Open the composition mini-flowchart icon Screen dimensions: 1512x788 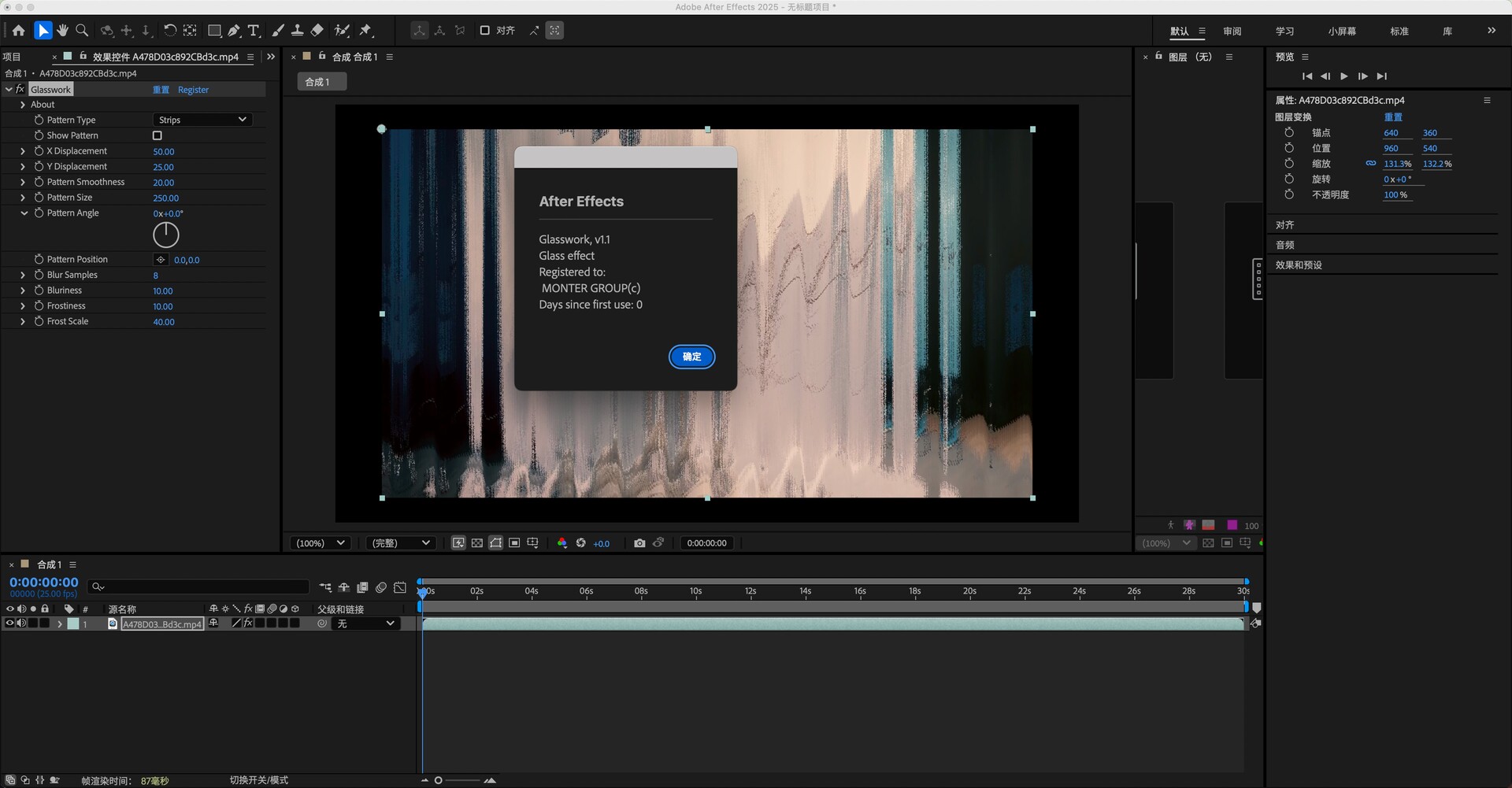(325, 587)
